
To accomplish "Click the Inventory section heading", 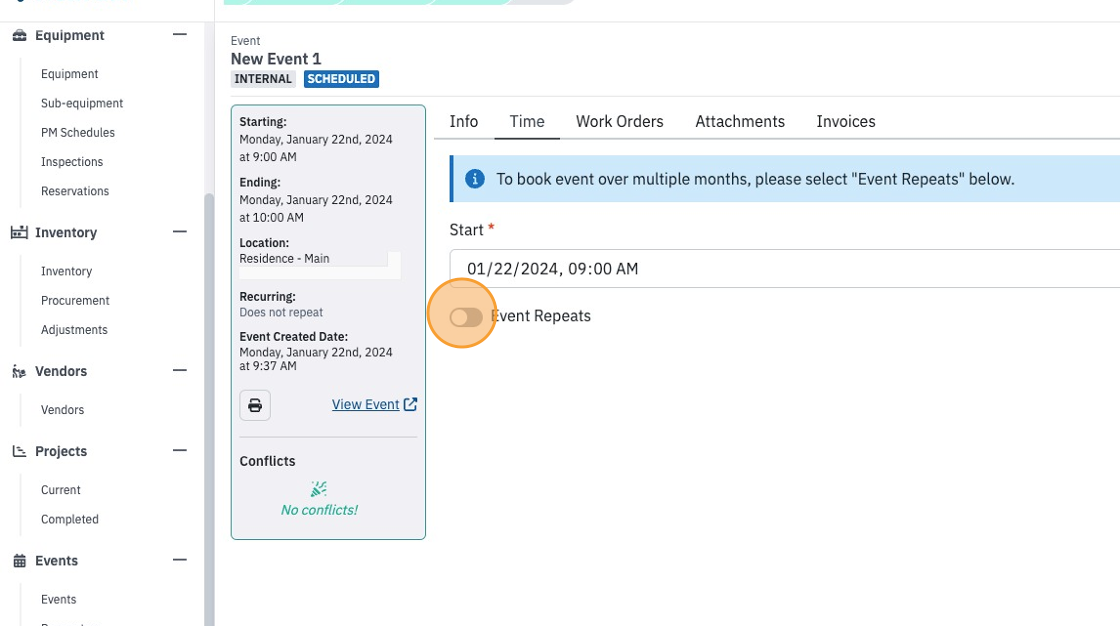I will pos(66,232).
